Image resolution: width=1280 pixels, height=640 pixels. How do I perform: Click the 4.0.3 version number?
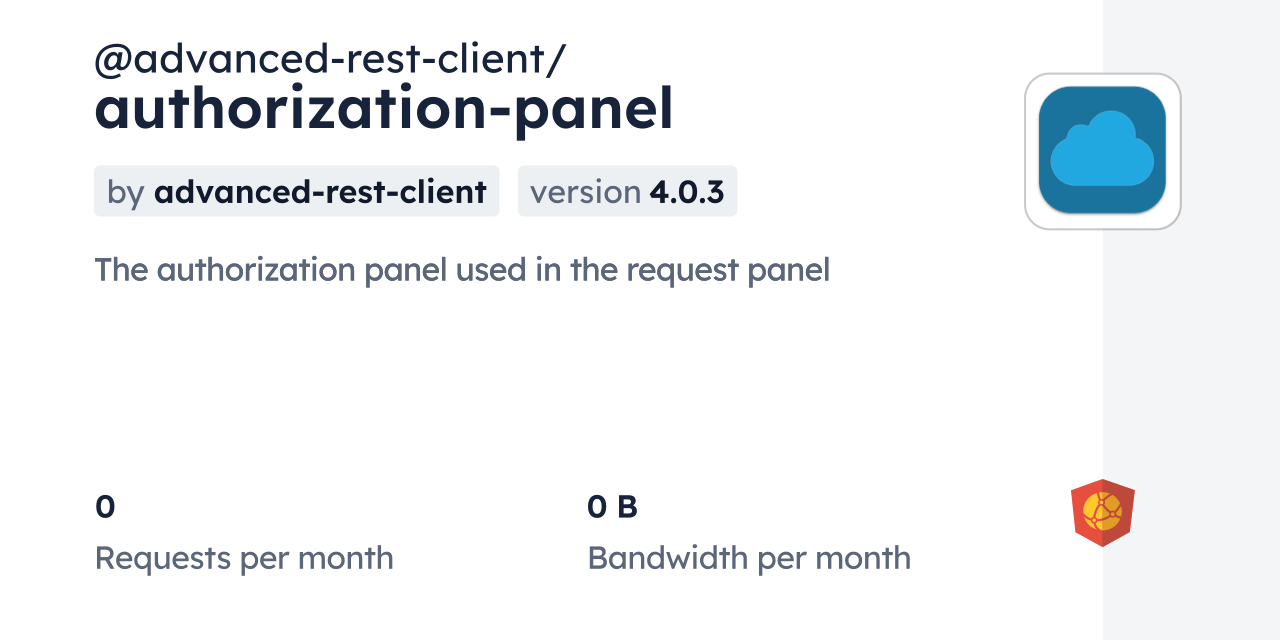pos(687,191)
